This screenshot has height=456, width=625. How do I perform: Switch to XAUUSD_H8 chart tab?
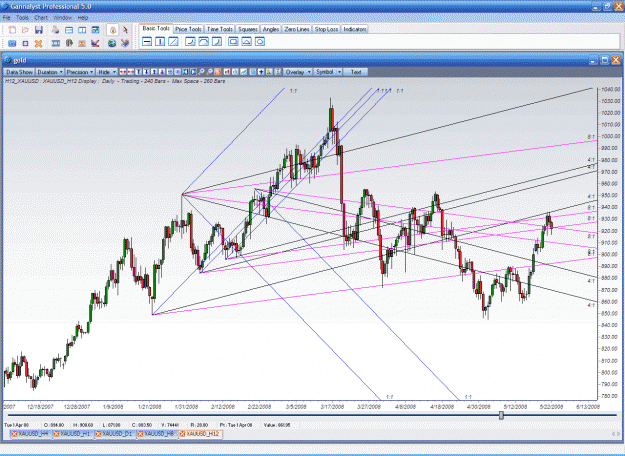coord(156,433)
